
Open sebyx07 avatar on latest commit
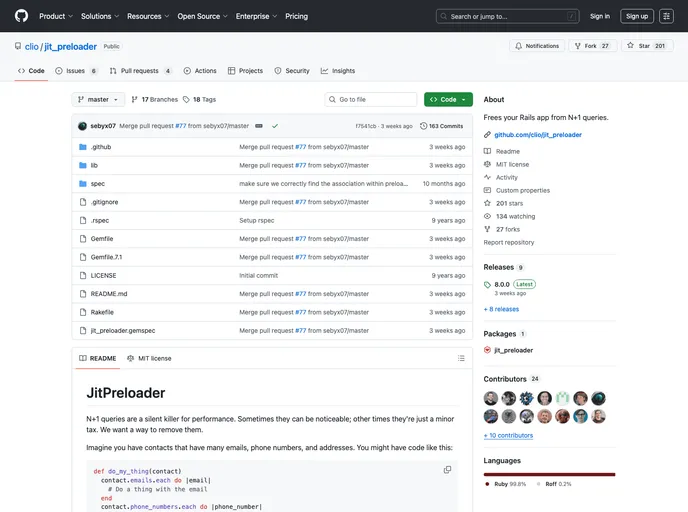82,126
